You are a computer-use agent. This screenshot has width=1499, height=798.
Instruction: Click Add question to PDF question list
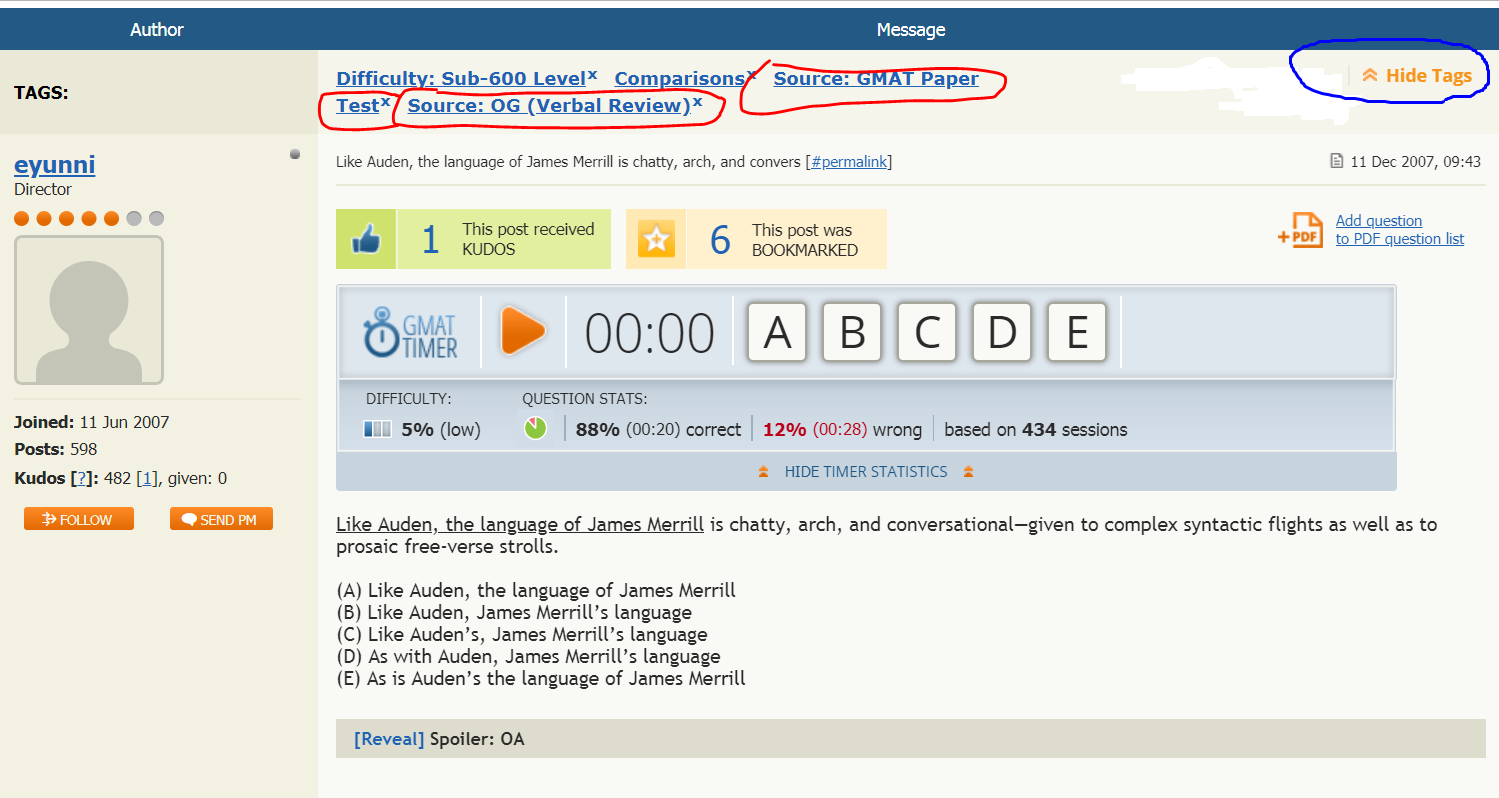coord(1400,230)
